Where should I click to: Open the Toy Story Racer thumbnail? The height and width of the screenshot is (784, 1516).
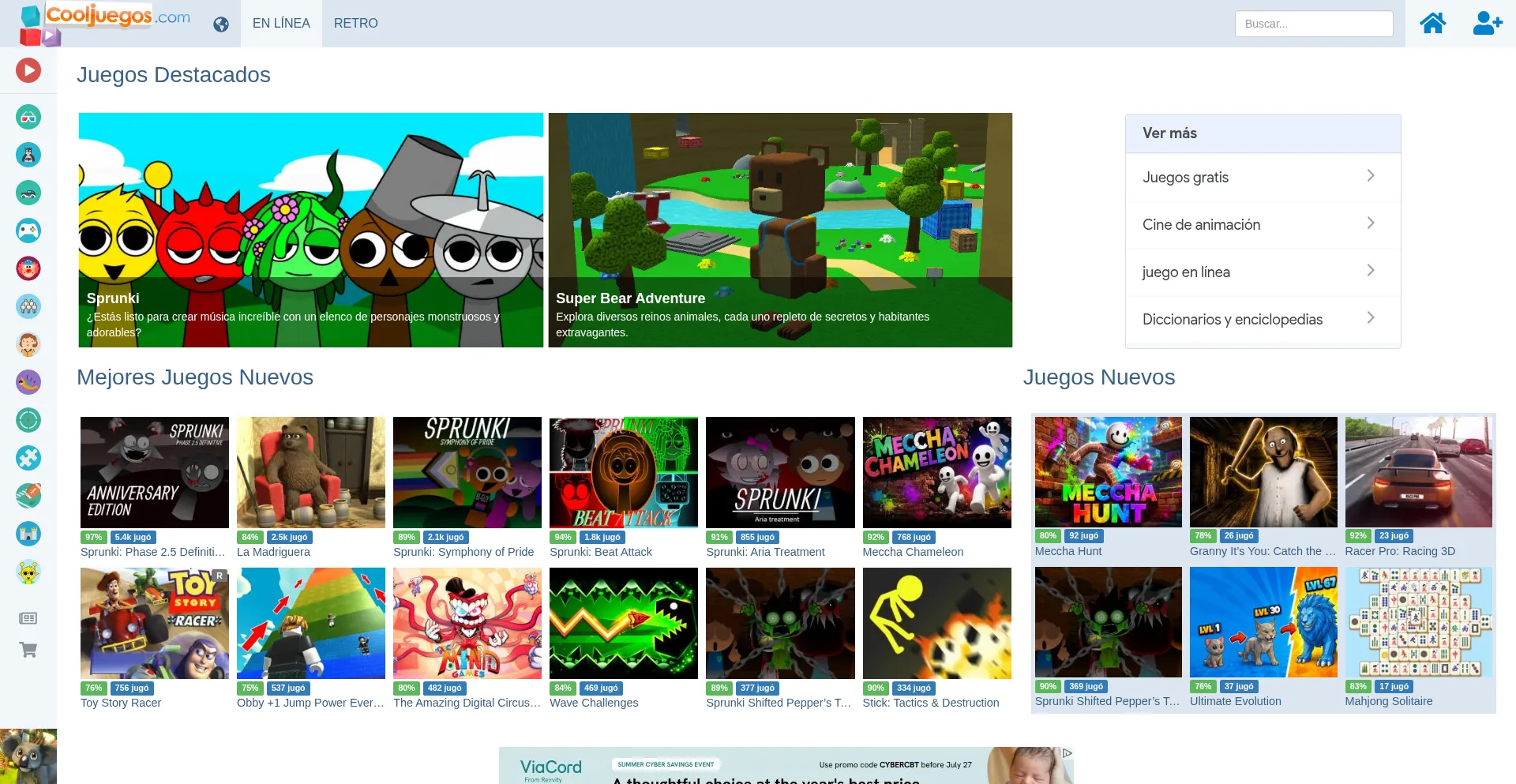click(155, 623)
